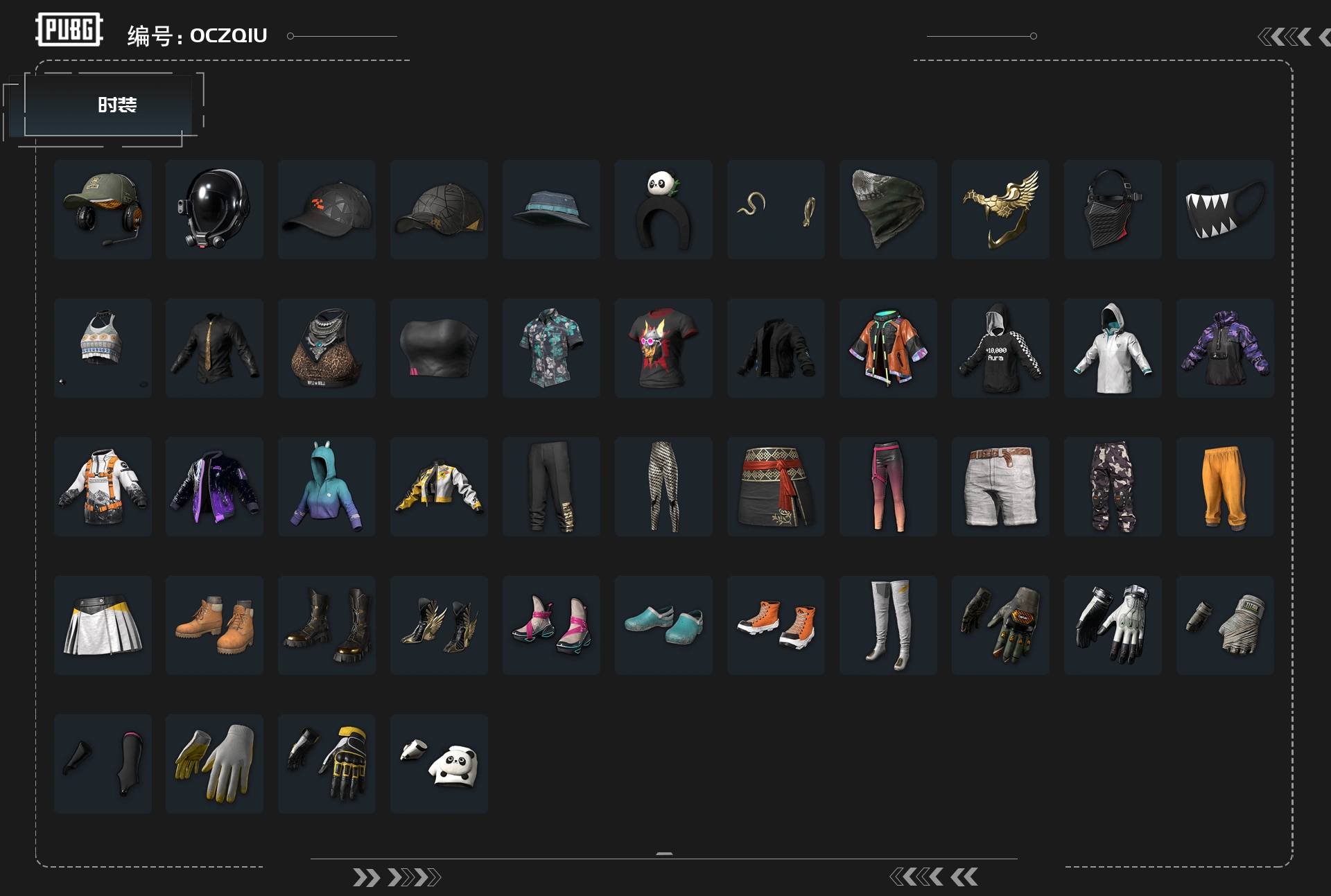The image size is (1331, 896).
Task: Choose the gold winged heels
Action: point(440,625)
